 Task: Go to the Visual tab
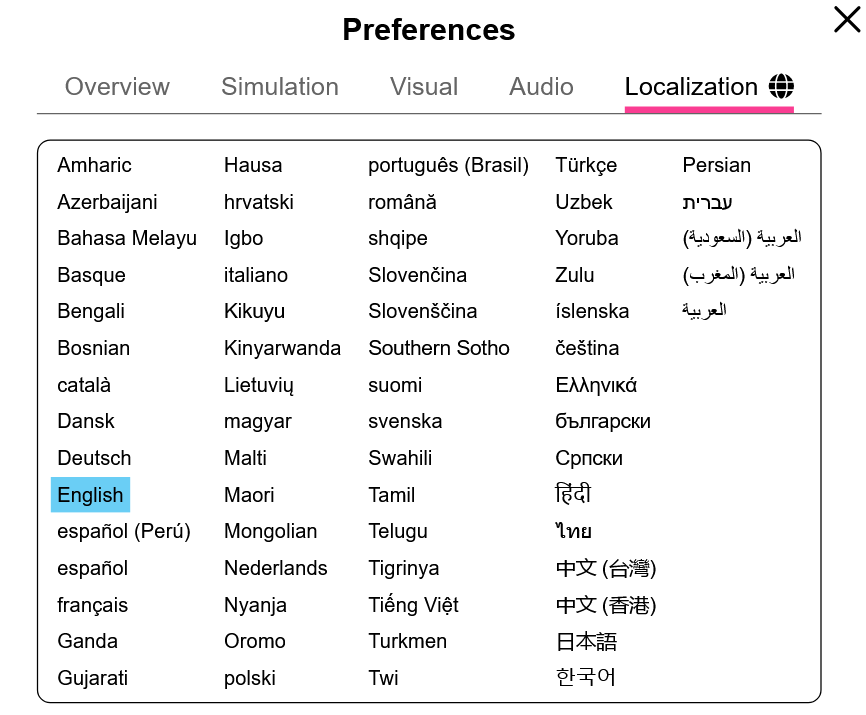click(x=424, y=87)
